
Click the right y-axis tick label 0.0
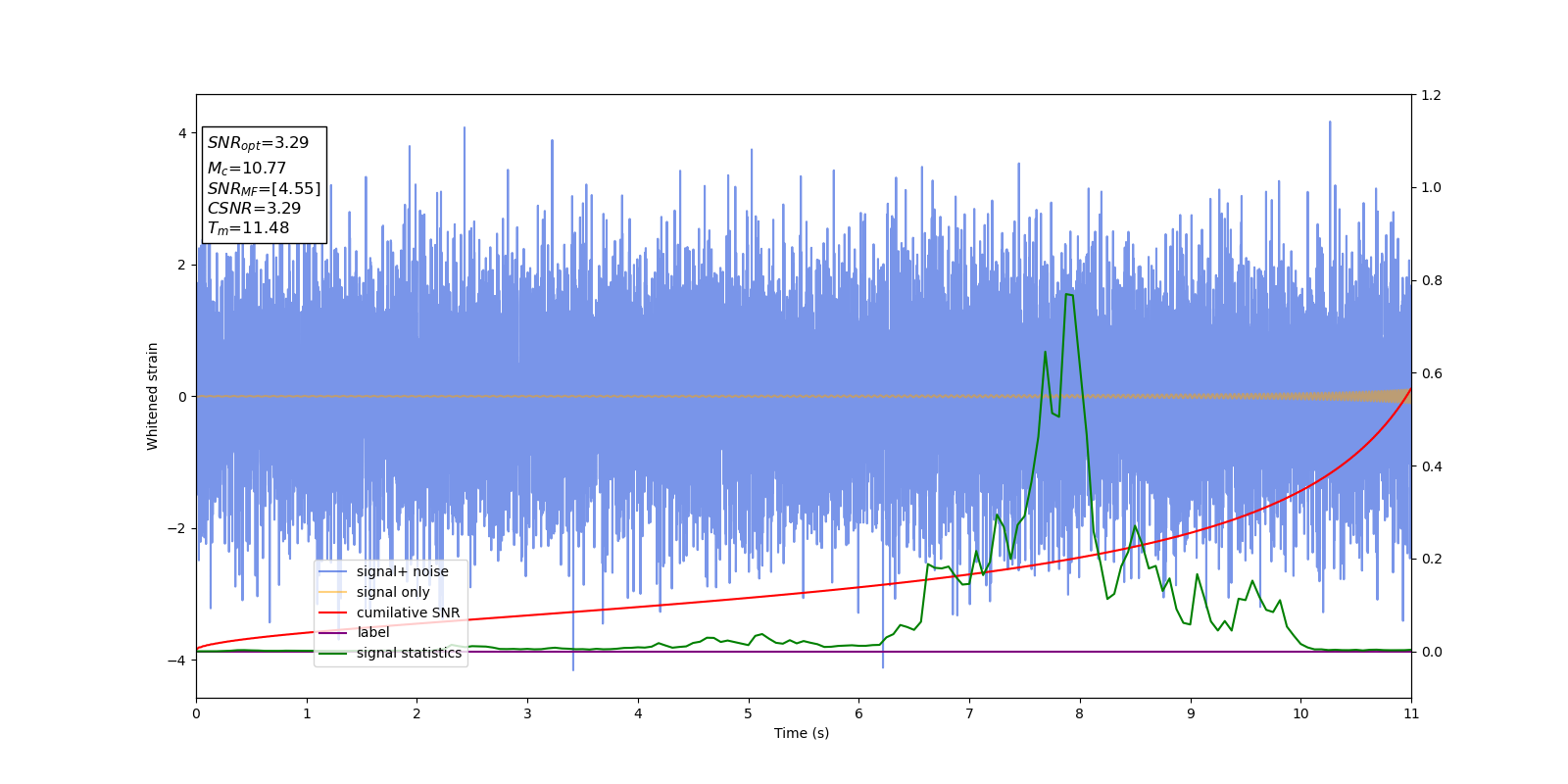pos(1431,652)
